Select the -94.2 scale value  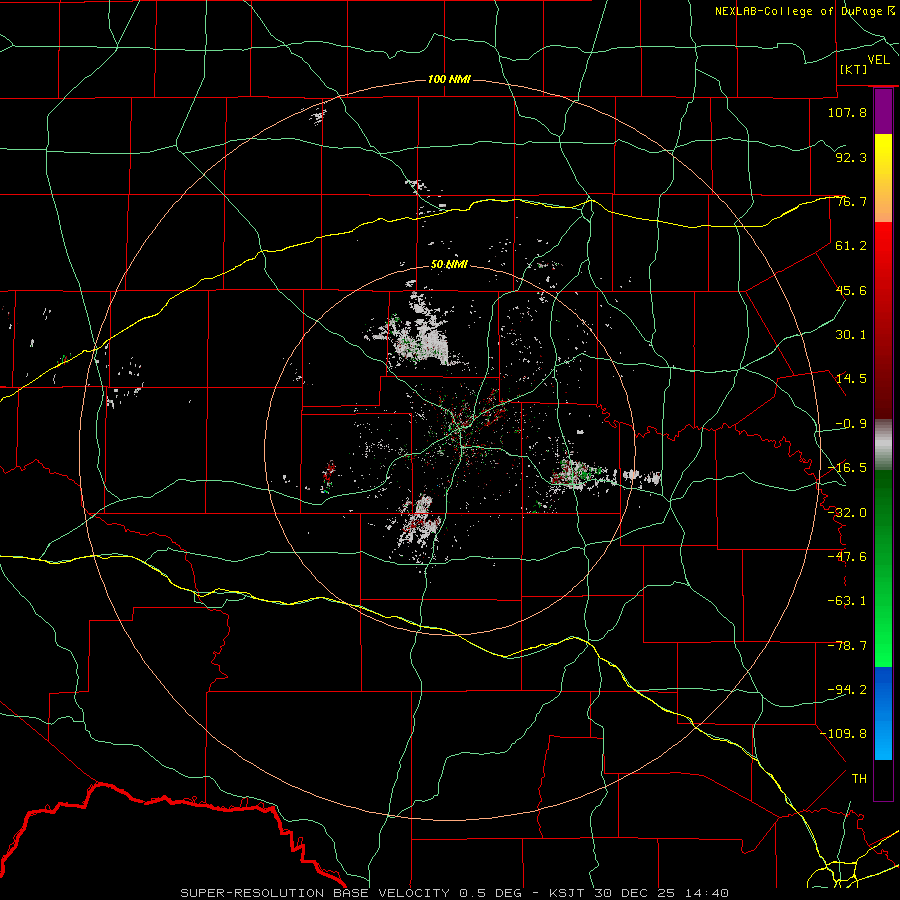(x=847, y=690)
